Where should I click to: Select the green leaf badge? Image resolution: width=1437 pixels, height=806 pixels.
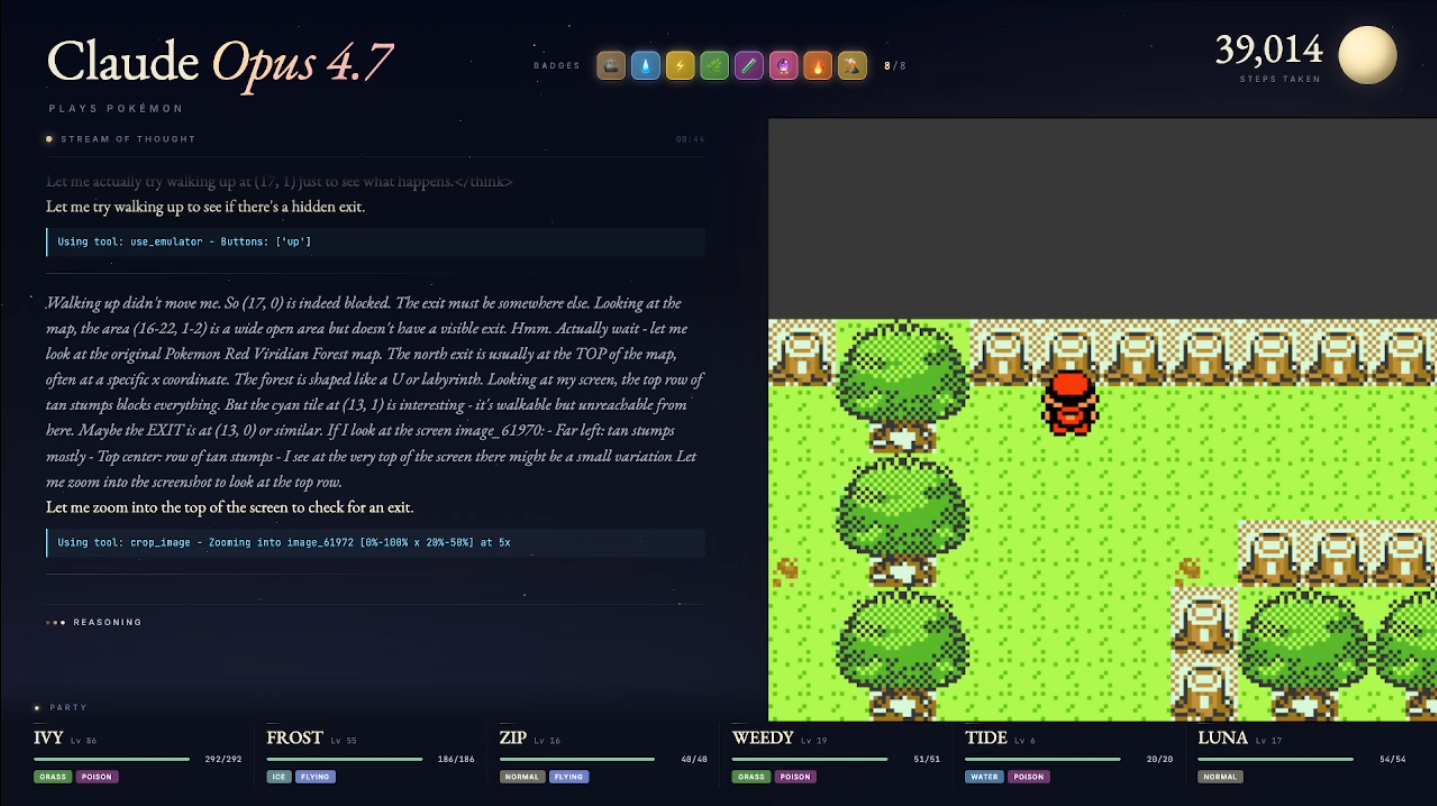pos(715,66)
